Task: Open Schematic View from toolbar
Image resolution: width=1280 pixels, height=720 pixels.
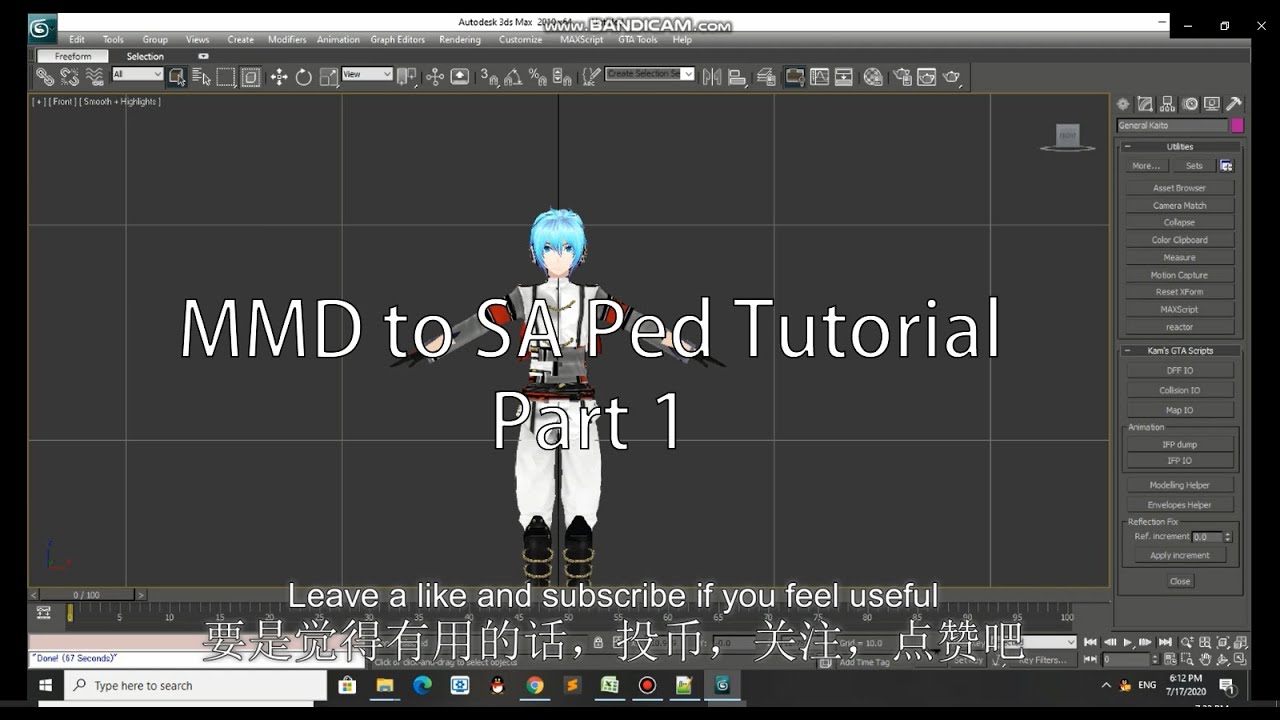Action: 844,76
